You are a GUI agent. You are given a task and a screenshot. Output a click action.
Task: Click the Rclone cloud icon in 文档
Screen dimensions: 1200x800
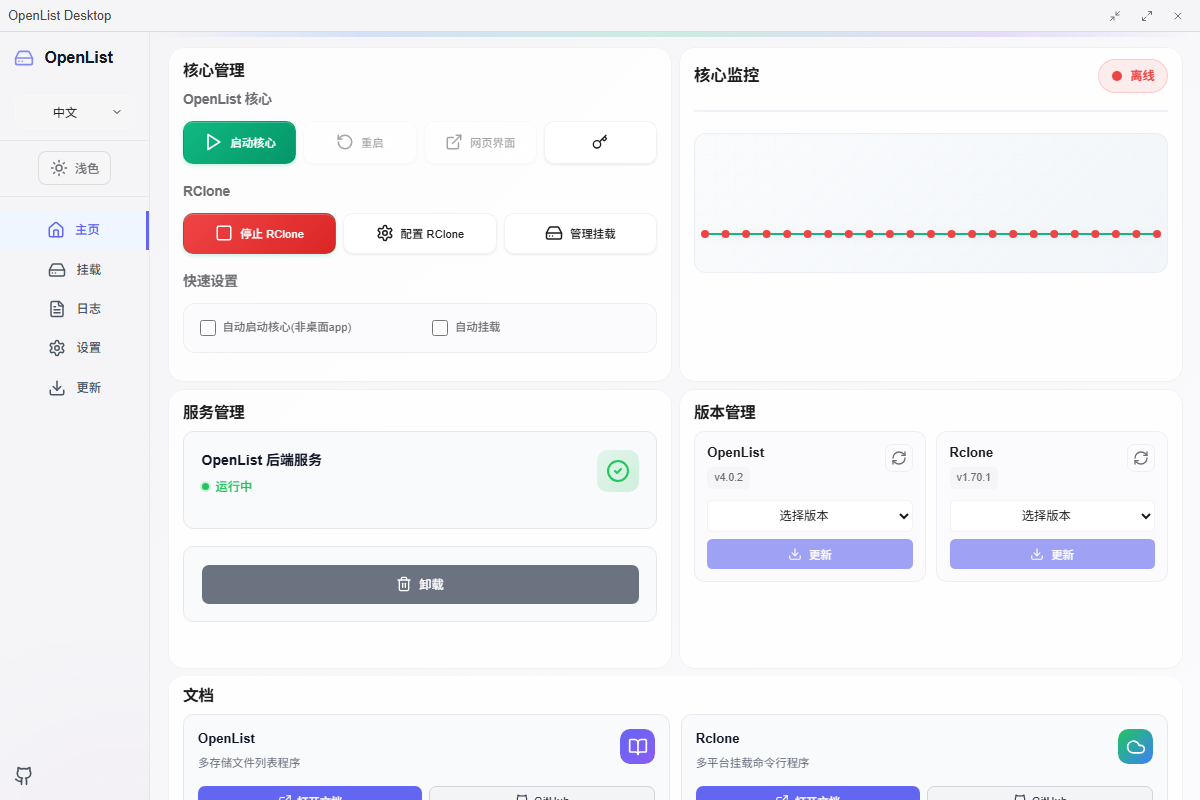pyautogui.click(x=1135, y=746)
